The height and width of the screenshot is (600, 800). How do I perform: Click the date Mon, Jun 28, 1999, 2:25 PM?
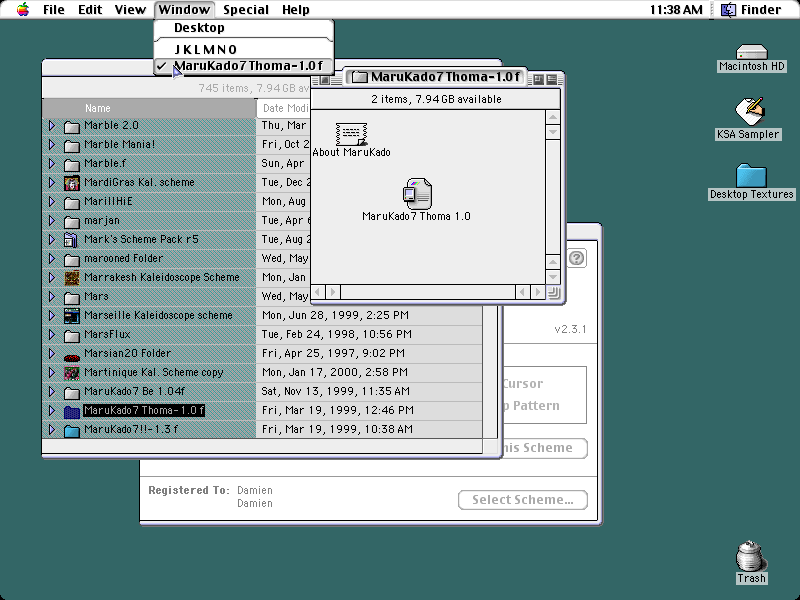click(335, 315)
